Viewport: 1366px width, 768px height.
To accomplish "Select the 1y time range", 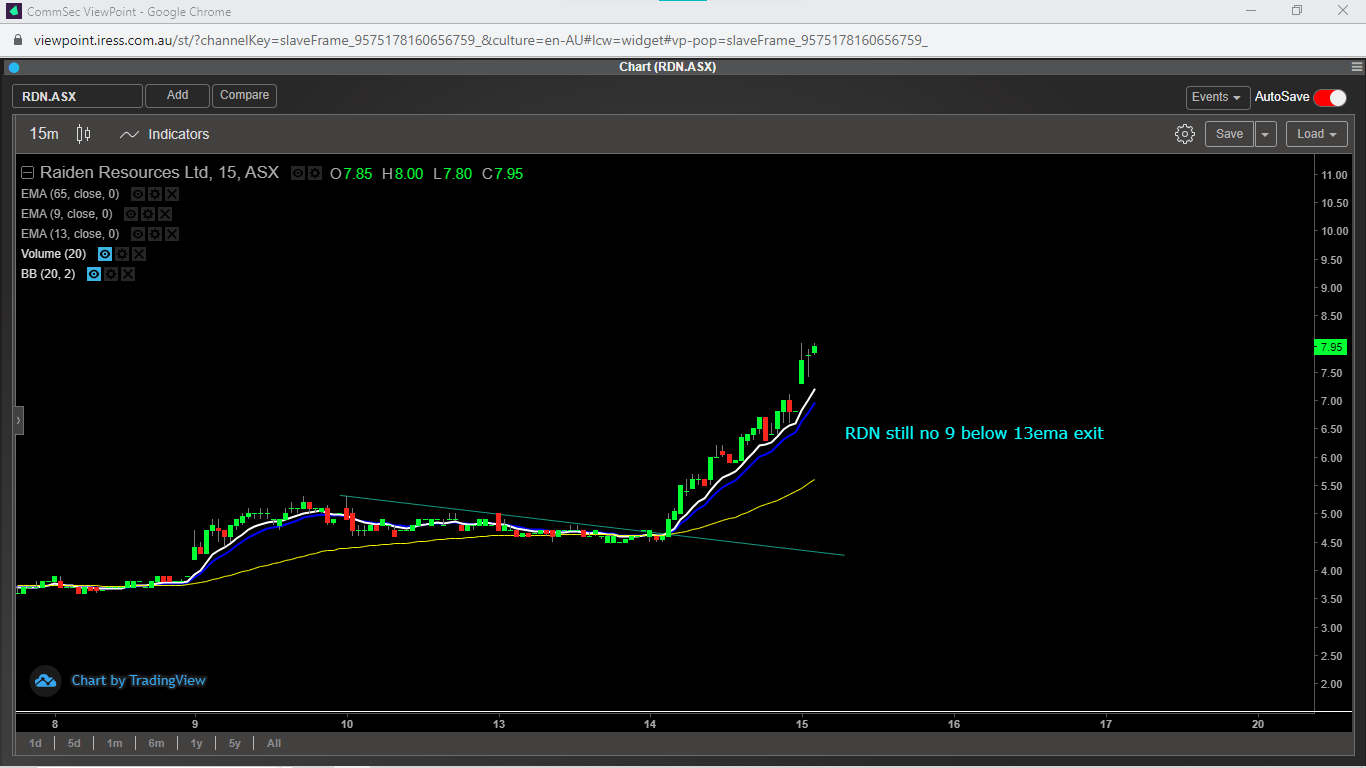I will 196,743.
